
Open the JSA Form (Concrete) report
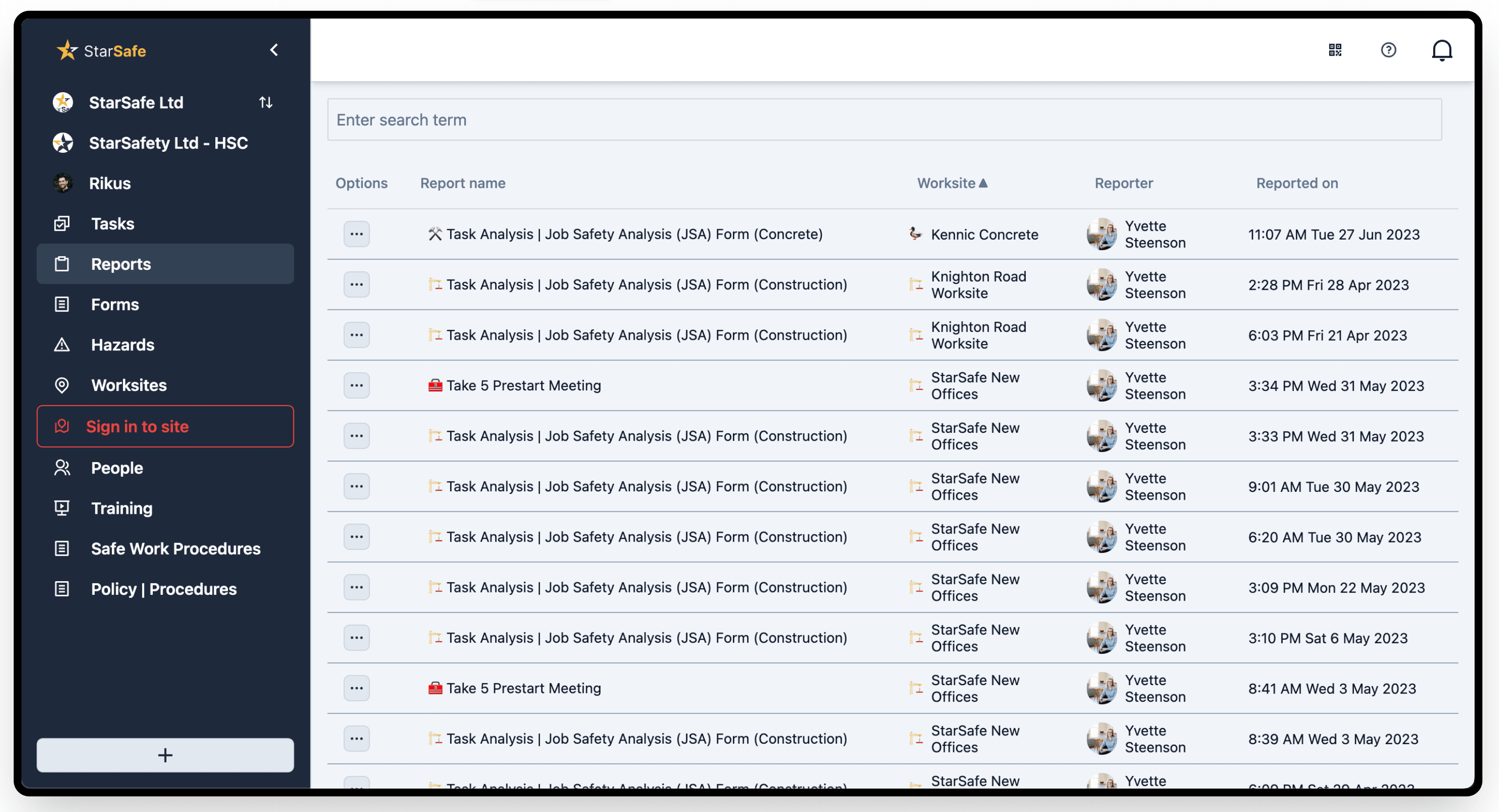pos(634,234)
